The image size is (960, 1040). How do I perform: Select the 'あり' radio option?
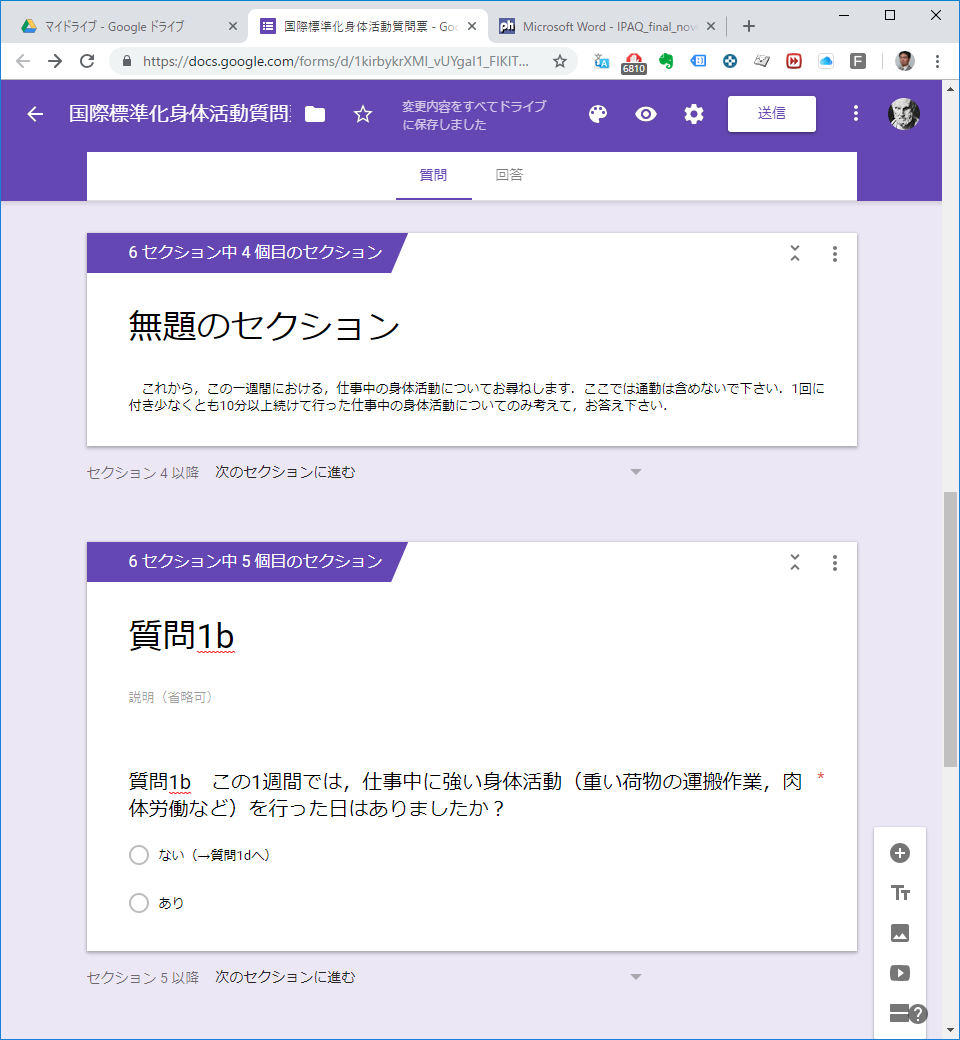[x=139, y=903]
